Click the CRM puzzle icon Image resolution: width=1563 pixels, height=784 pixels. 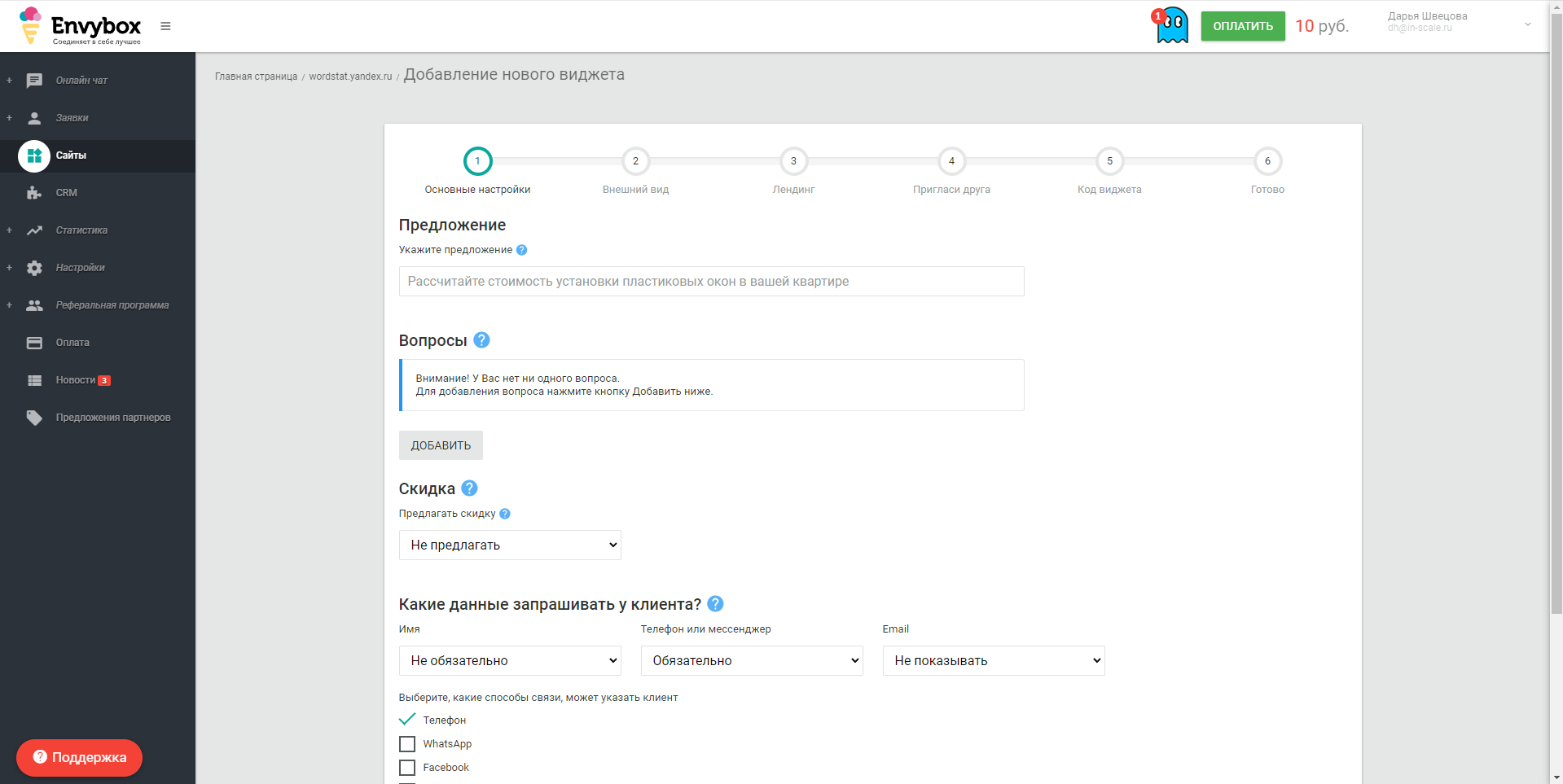pyautogui.click(x=34, y=193)
